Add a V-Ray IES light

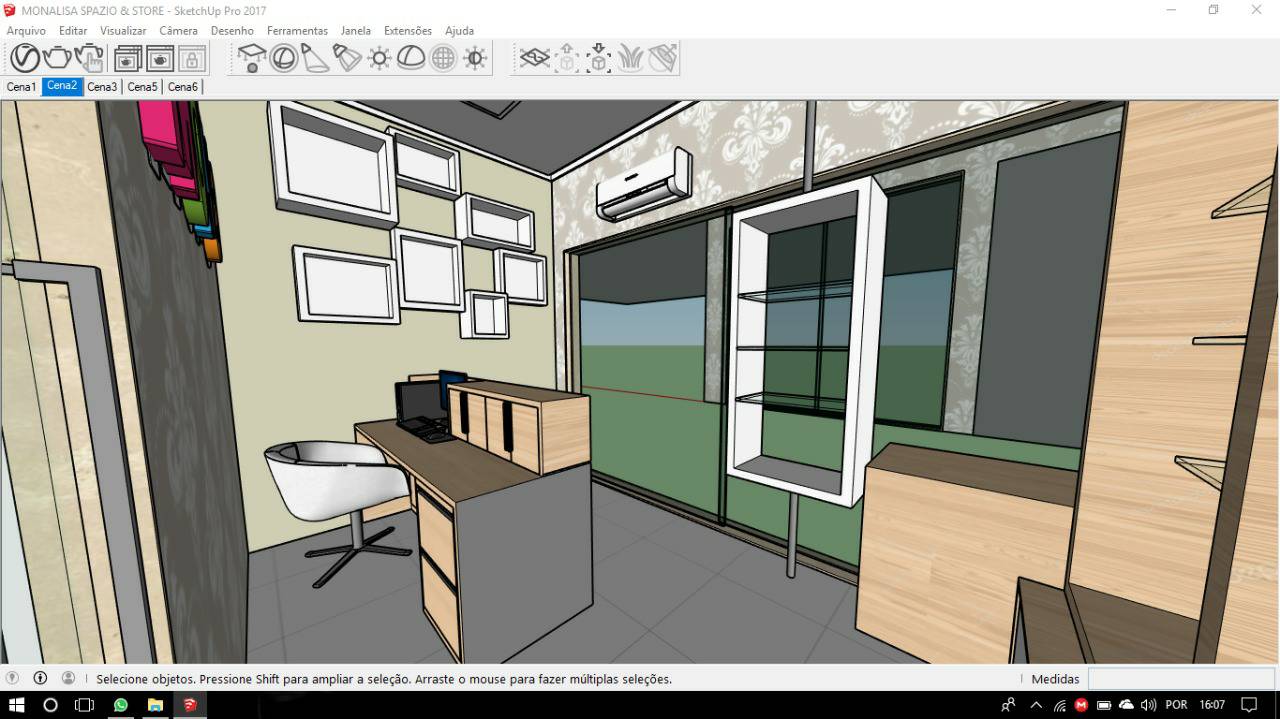pyautogui.click(x=347, y=58)
